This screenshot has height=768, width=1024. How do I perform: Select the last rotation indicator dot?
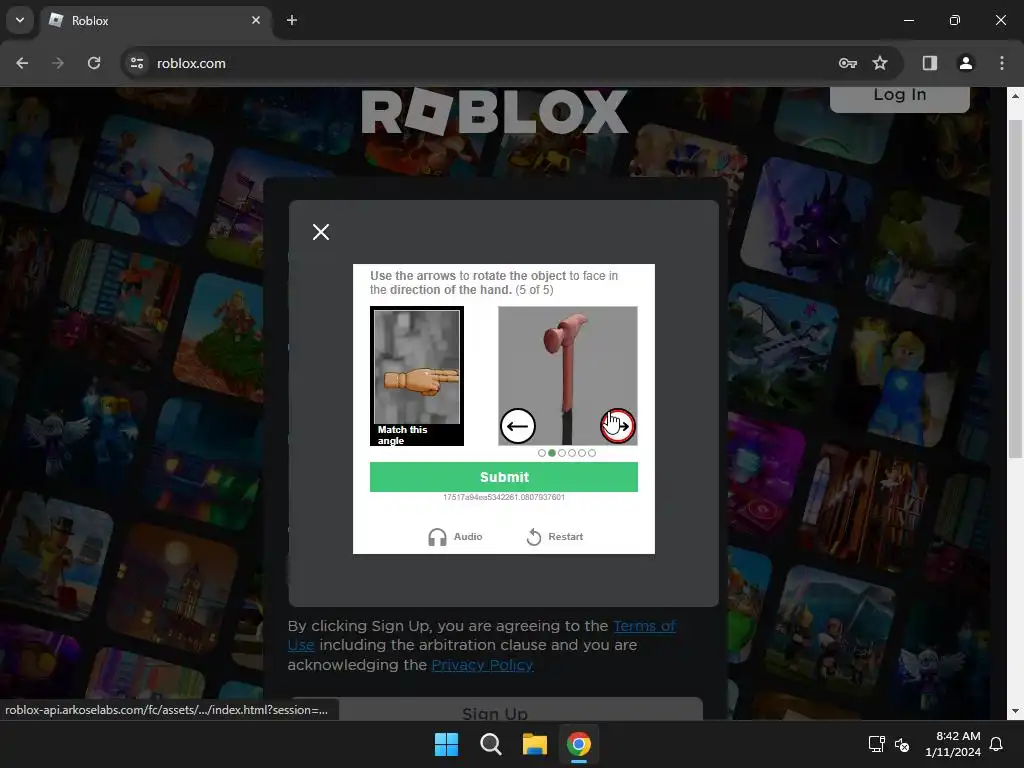click(x=592, y=453)
